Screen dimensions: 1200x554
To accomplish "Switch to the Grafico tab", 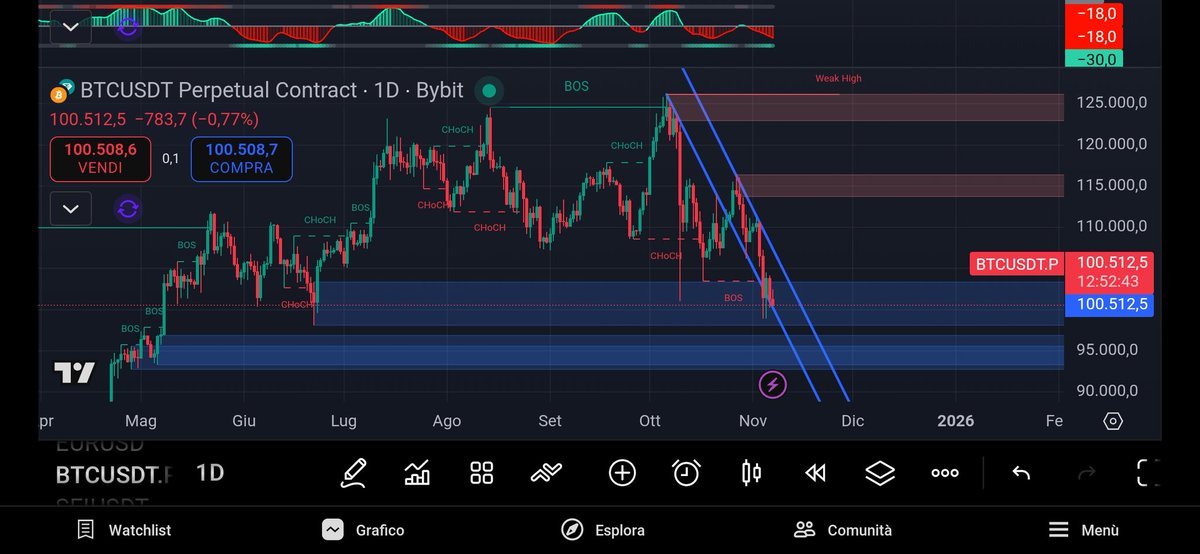I will [x=363, y=530].
